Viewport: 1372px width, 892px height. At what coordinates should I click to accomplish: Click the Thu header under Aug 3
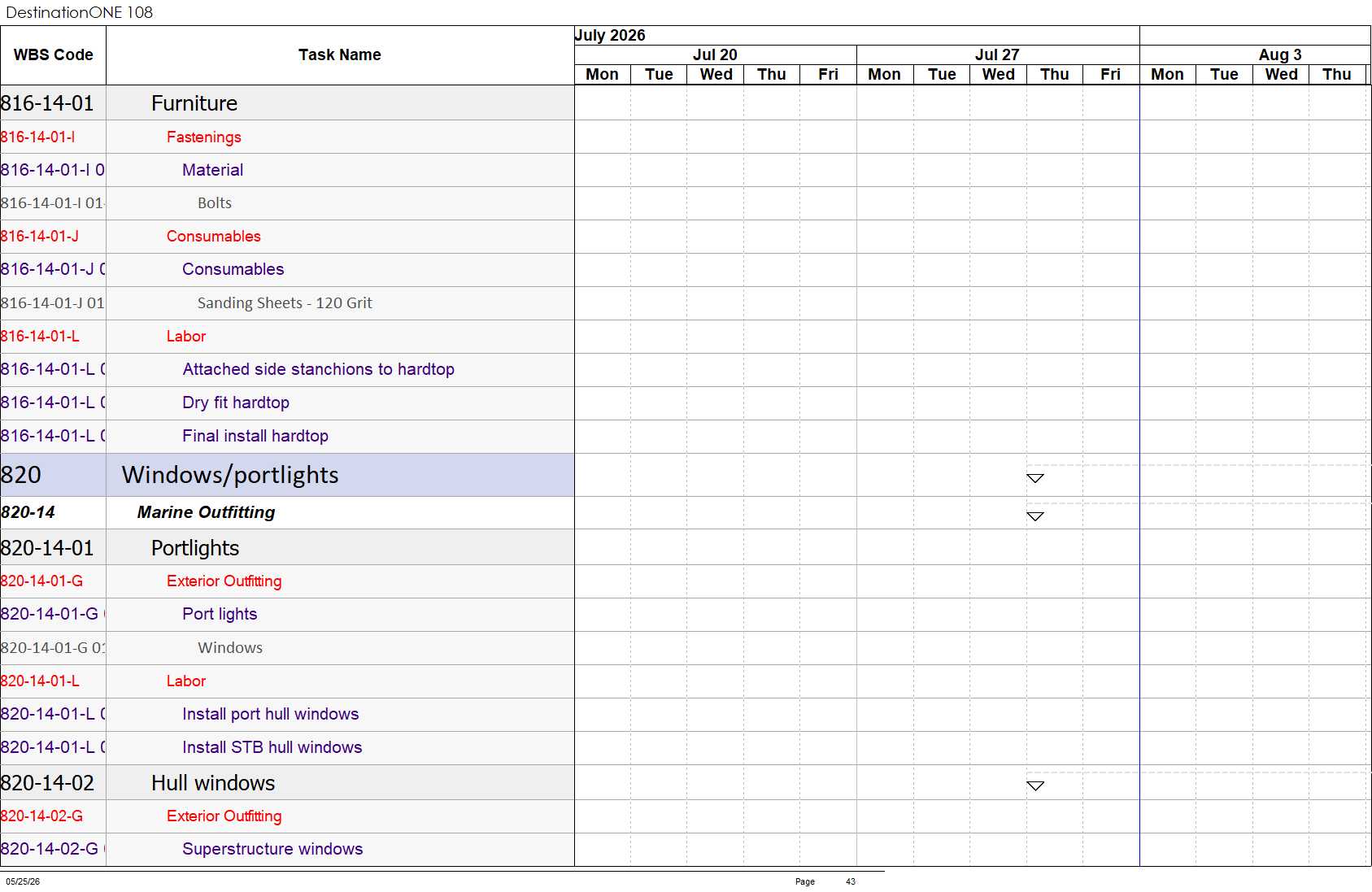coord(1337,74)
